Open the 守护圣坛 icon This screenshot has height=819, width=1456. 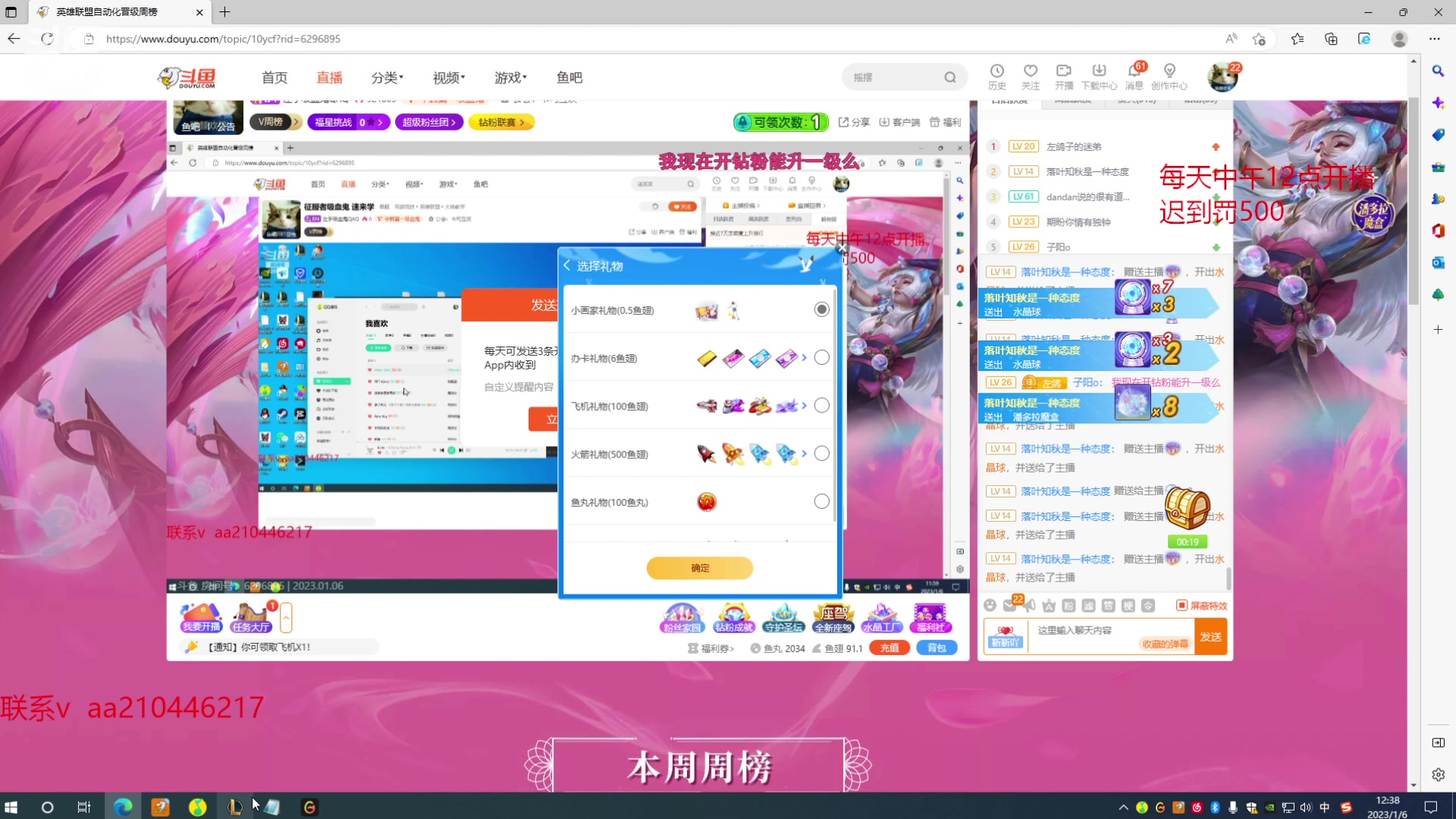coord(783,618)
